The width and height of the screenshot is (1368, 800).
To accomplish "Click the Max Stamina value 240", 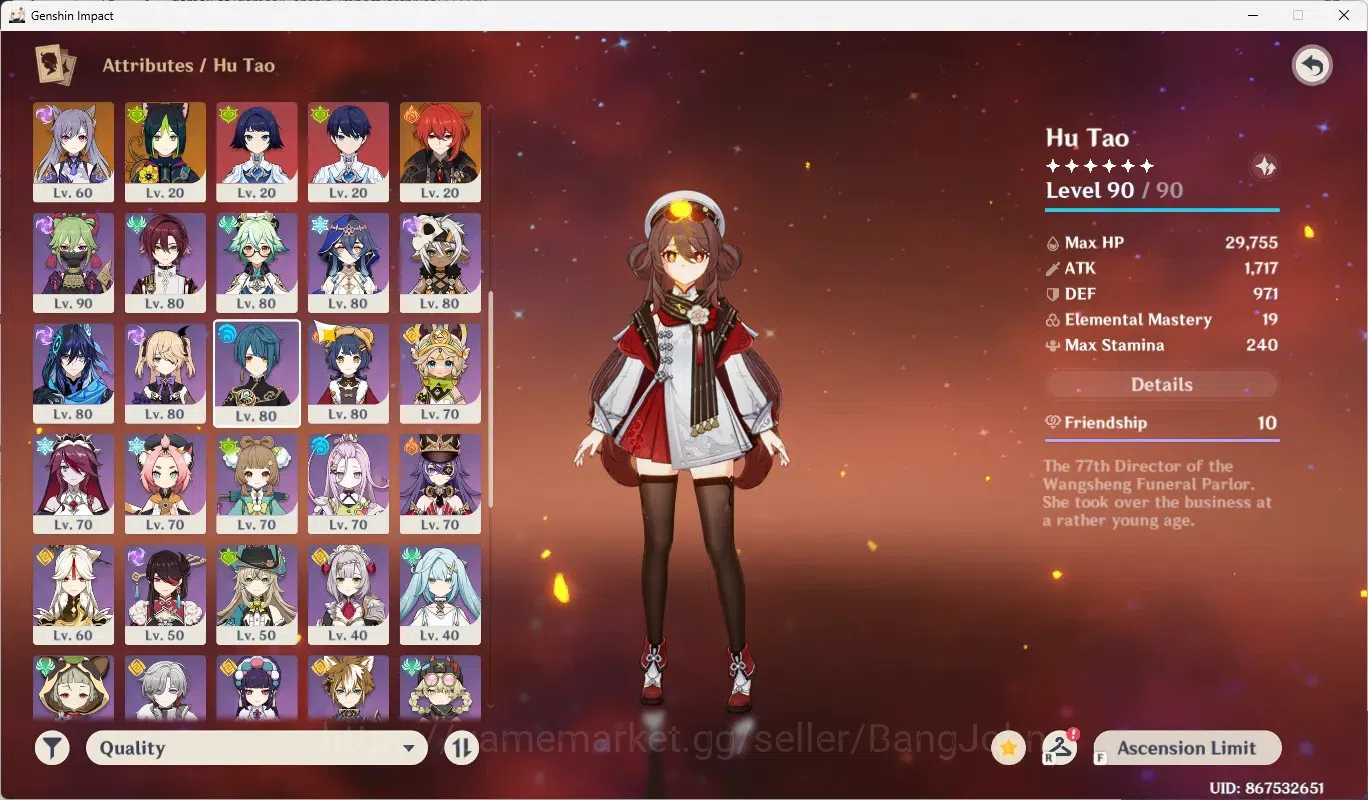I will 1262,346.
